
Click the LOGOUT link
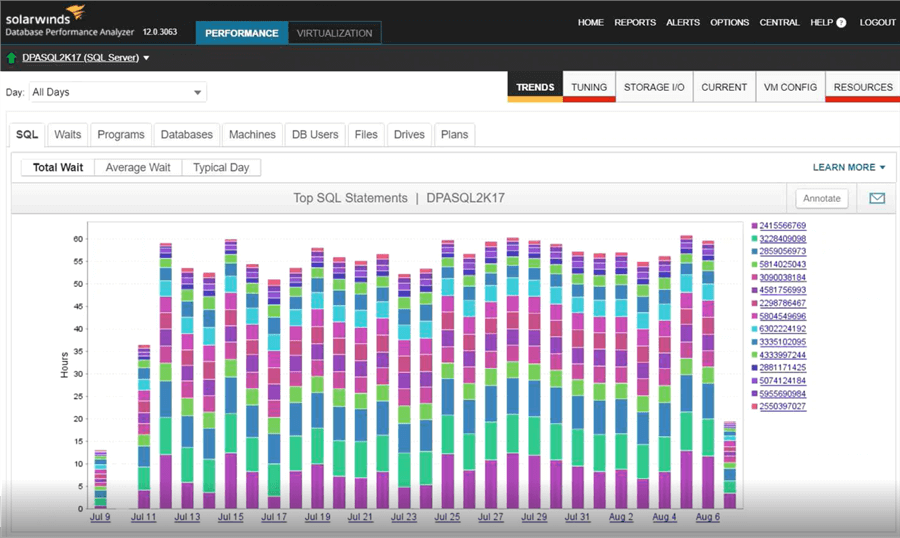pyautogui.click(x=877, y=22)
